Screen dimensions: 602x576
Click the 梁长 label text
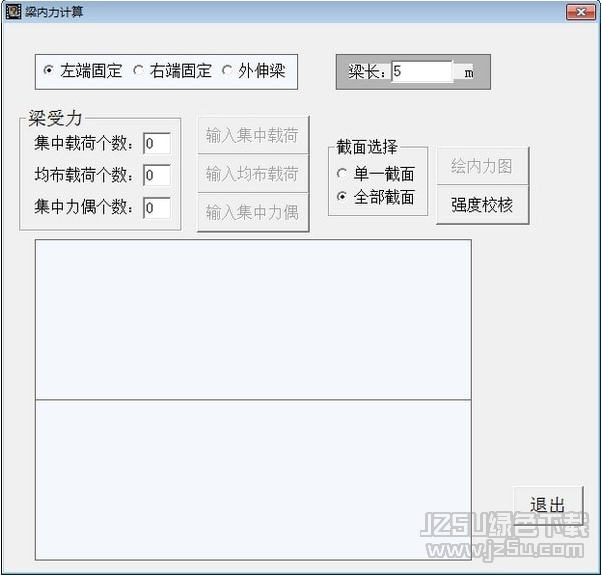(x=367, y=72)
